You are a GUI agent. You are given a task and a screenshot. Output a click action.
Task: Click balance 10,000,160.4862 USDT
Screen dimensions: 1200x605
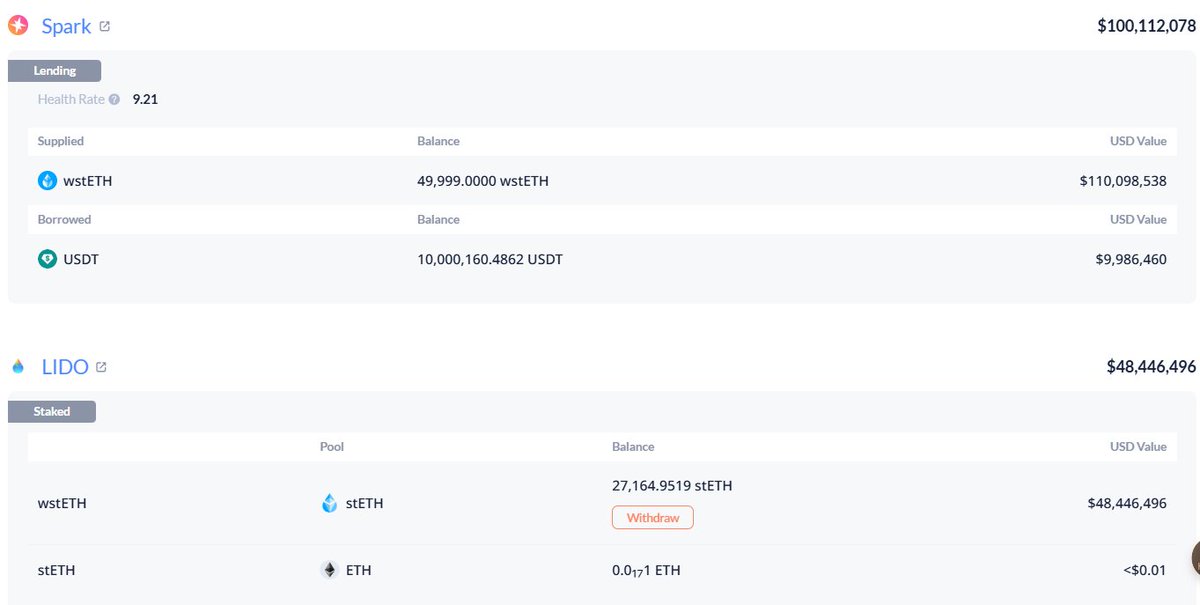point(490,259)
